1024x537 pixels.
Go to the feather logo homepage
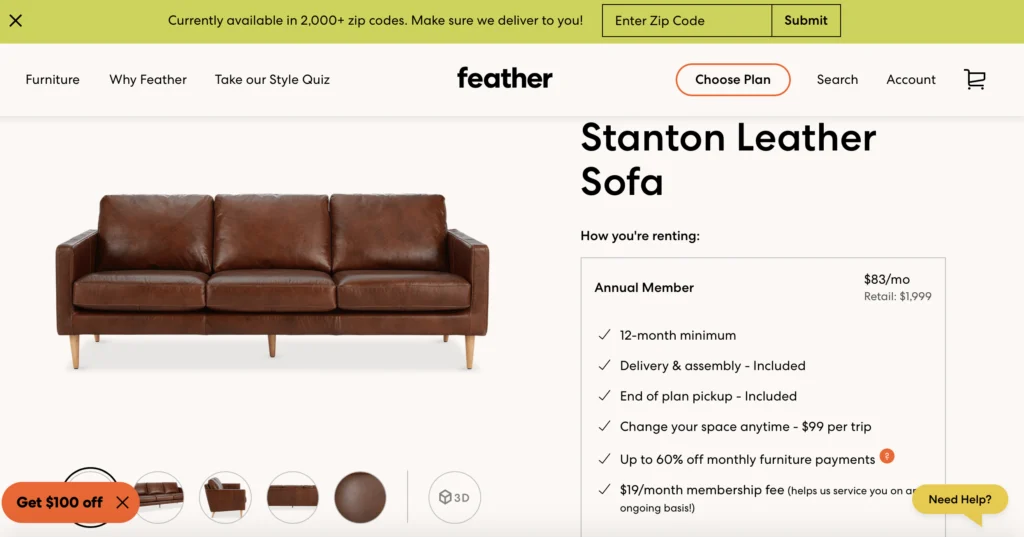(x=504, y=79)
